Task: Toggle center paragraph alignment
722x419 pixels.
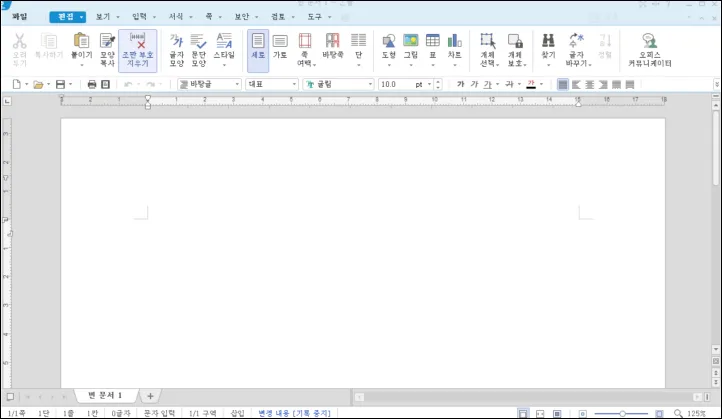Action: (x=589, y=84)
